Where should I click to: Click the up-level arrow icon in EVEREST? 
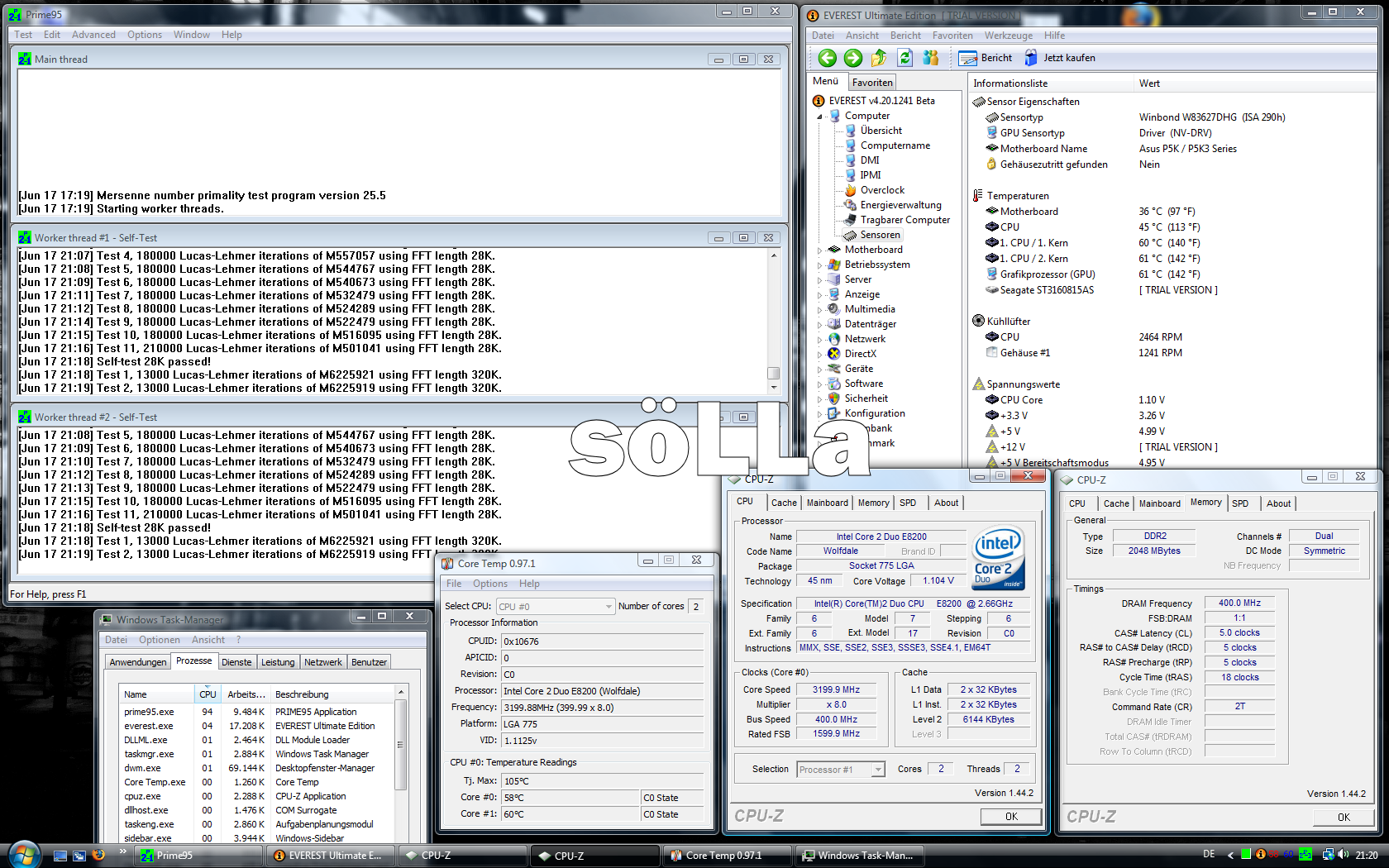(x=879, y=58)
